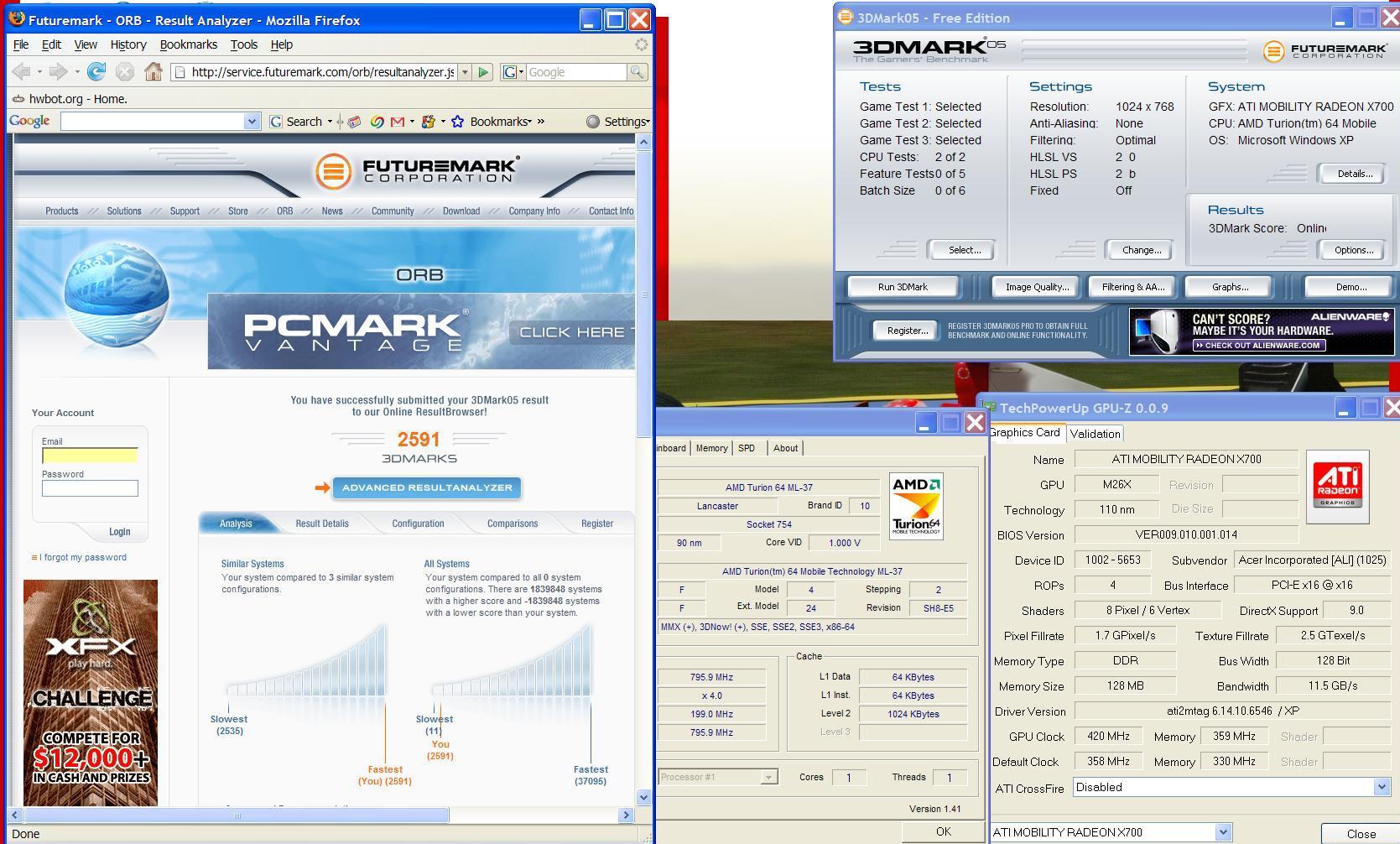The height and width of the screenshot is (844, 1400).
Task: Open Gmail icon dropdown arrow
Action: pos(411,122)
